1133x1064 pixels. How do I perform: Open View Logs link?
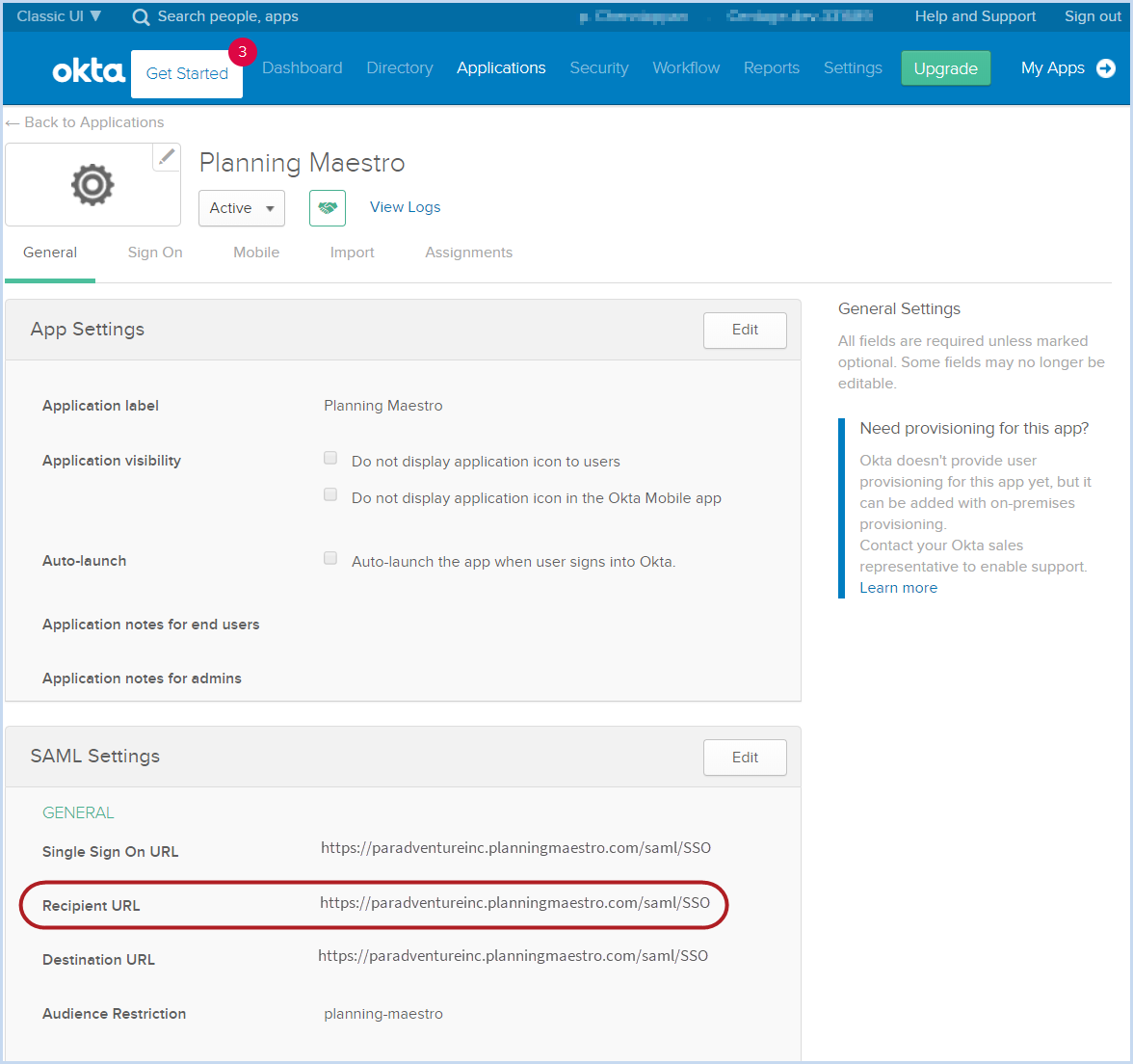tap(406, 207)
